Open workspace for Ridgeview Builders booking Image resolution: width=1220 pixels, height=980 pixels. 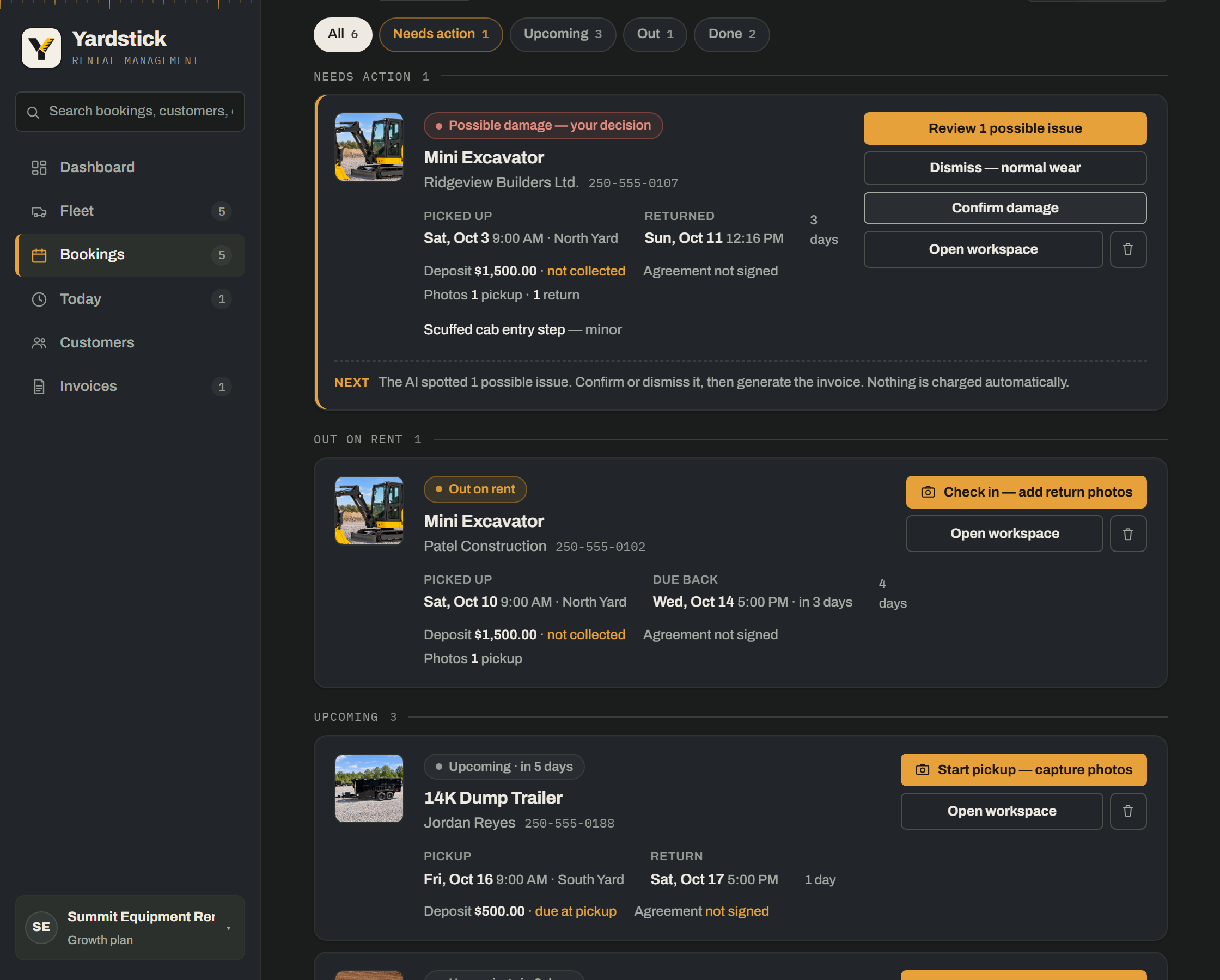(983, 249)
